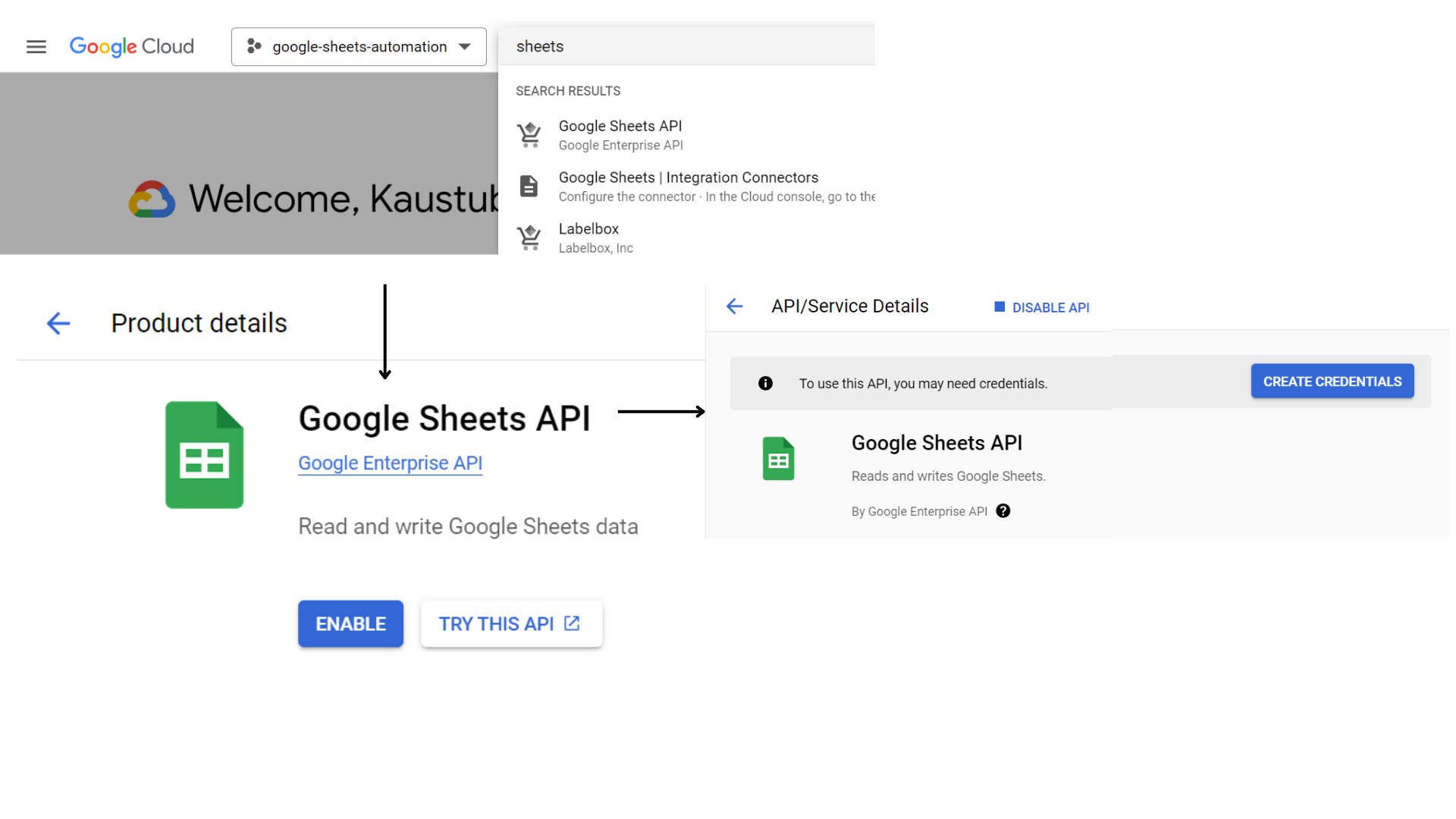Open the Google Enterprise API link
Screen dimensions: 1456x819
click(x=390, y=463)
